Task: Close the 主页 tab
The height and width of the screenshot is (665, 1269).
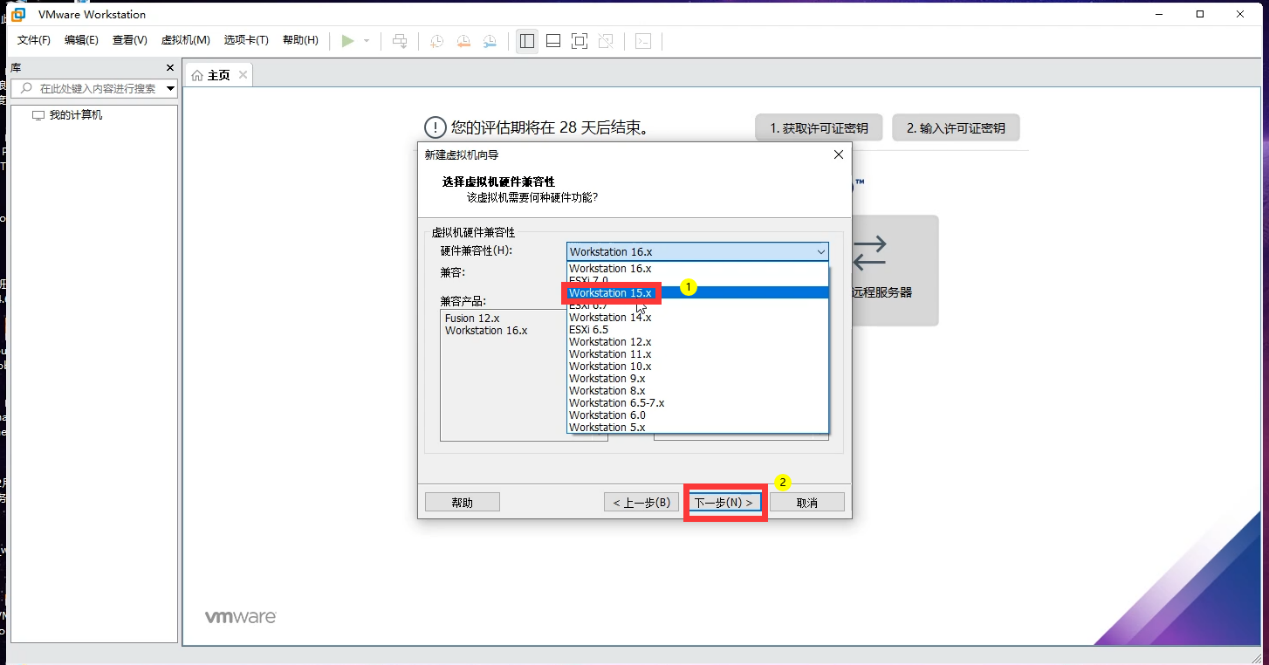Action: tap(242, 75)
